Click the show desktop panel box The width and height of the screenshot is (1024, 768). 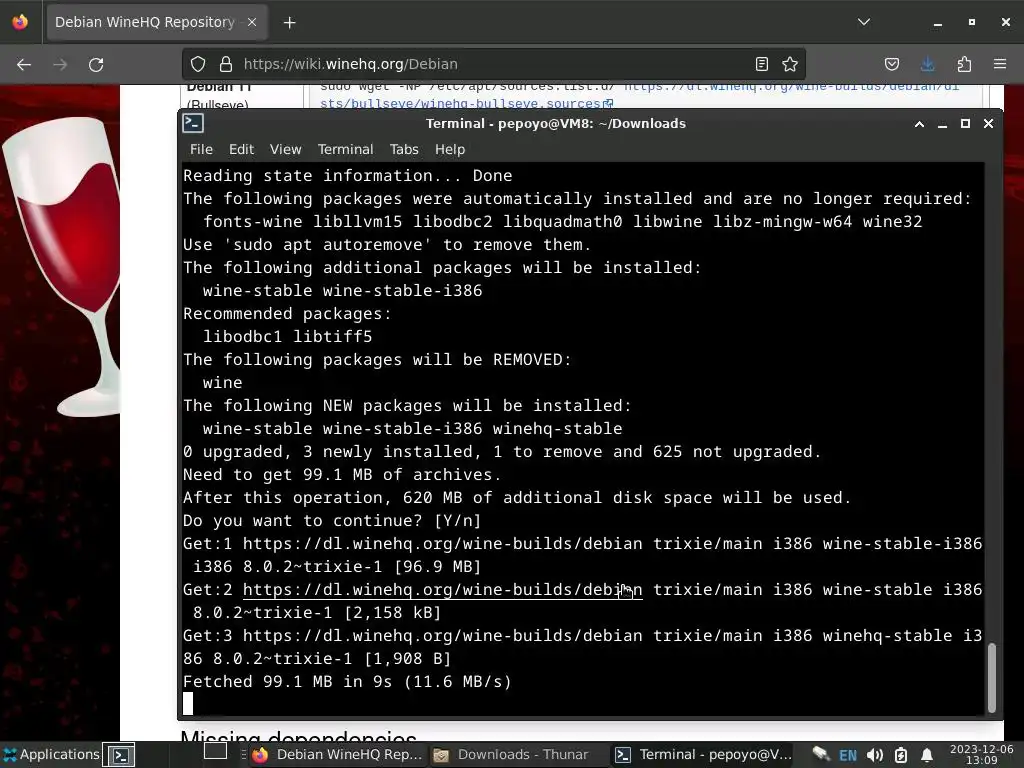click(216, 751)
